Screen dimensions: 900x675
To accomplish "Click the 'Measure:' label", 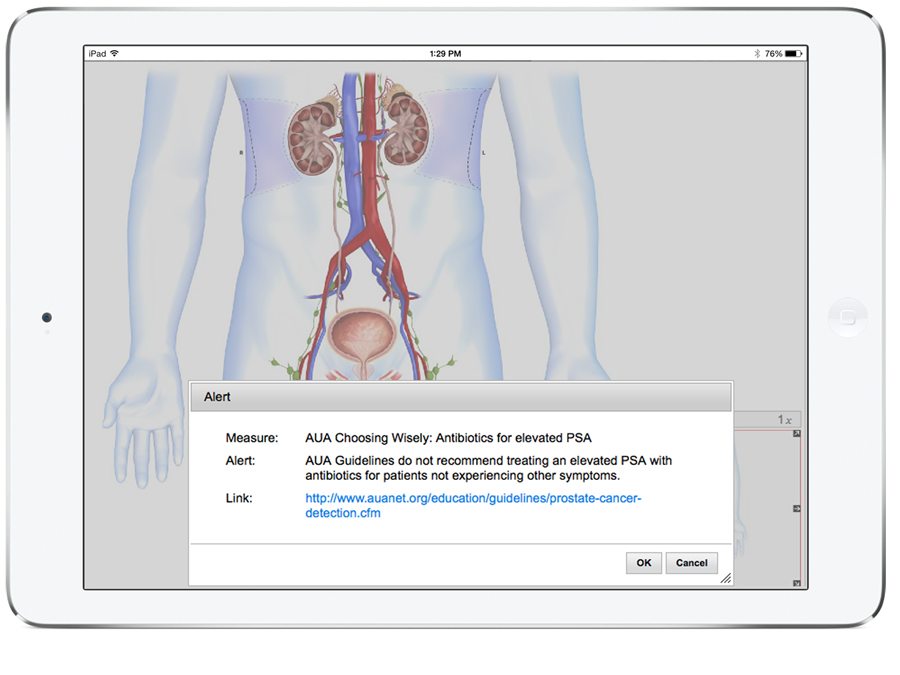I will click(251, 438).
